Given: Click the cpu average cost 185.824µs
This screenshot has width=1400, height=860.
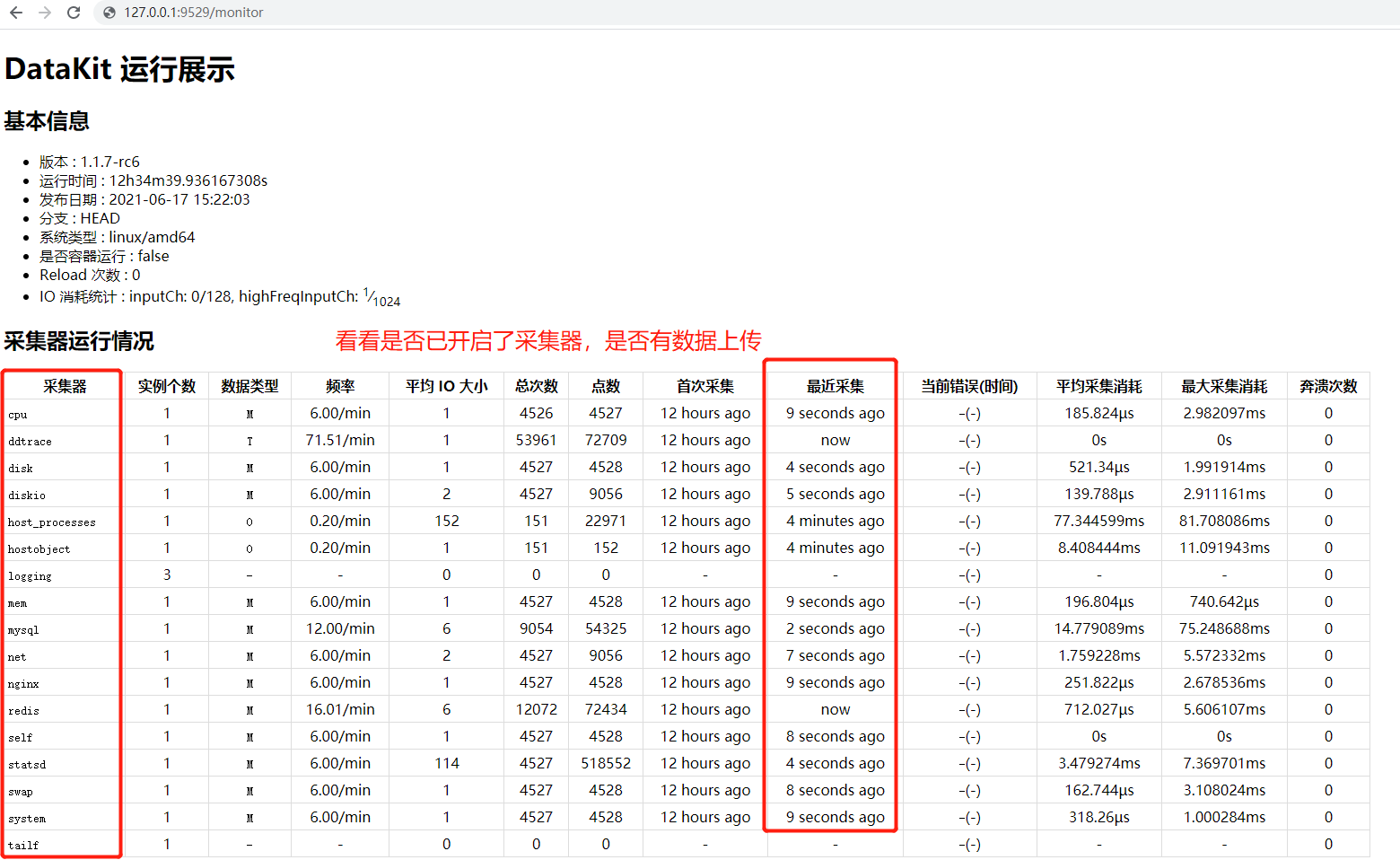Looking at the screenshot, I should coord(1099,413).
